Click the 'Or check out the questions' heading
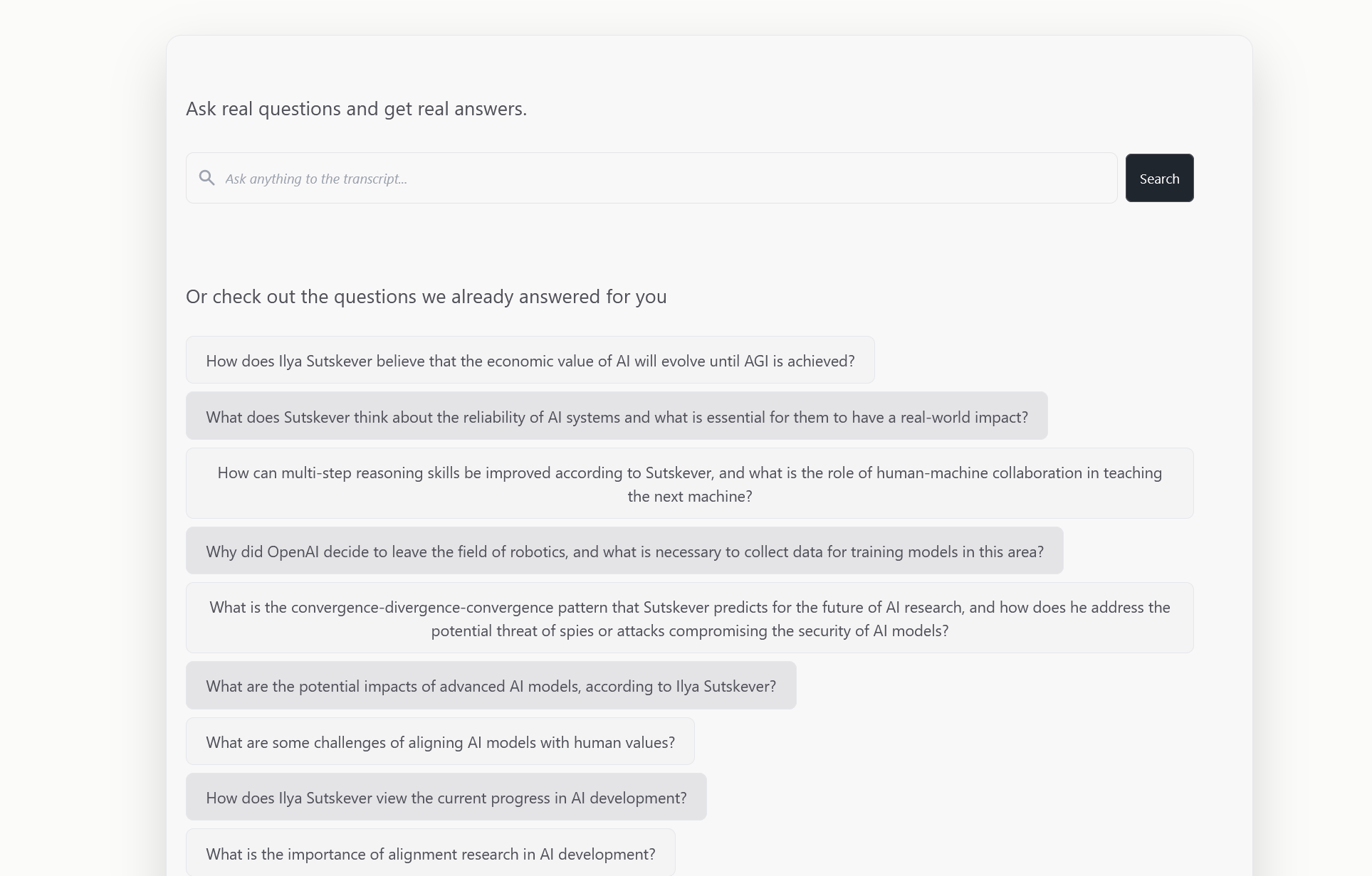1372x876 pixels. click(426, 296)
